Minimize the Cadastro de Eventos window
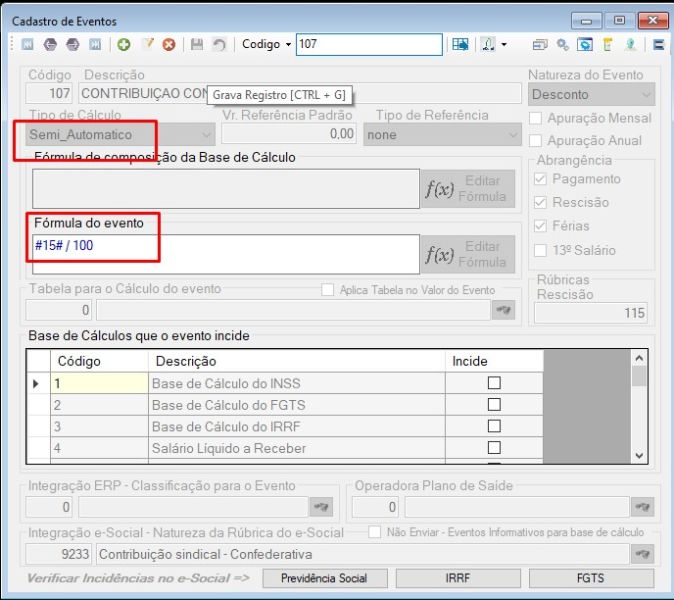 (586, 21)
